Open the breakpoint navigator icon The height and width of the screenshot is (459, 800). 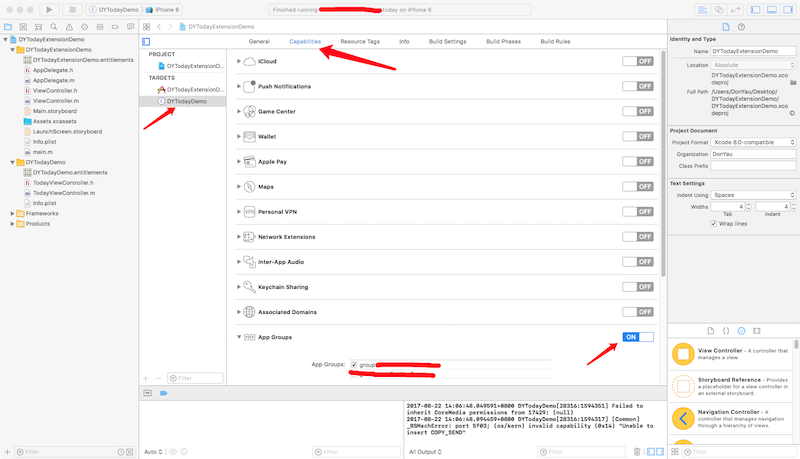click(x=115, y=27)
